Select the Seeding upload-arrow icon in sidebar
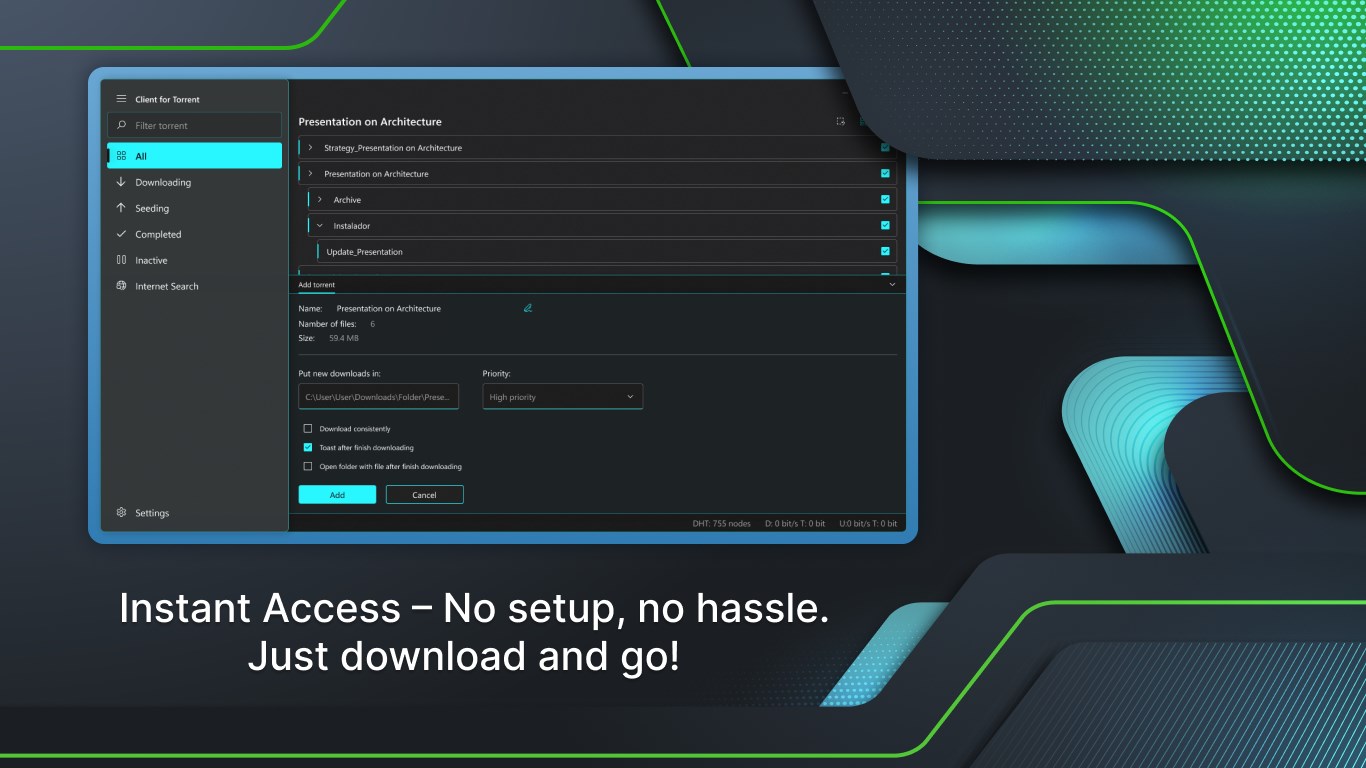The width and height of the screenshot is (1366, 768). click(122, 208)
